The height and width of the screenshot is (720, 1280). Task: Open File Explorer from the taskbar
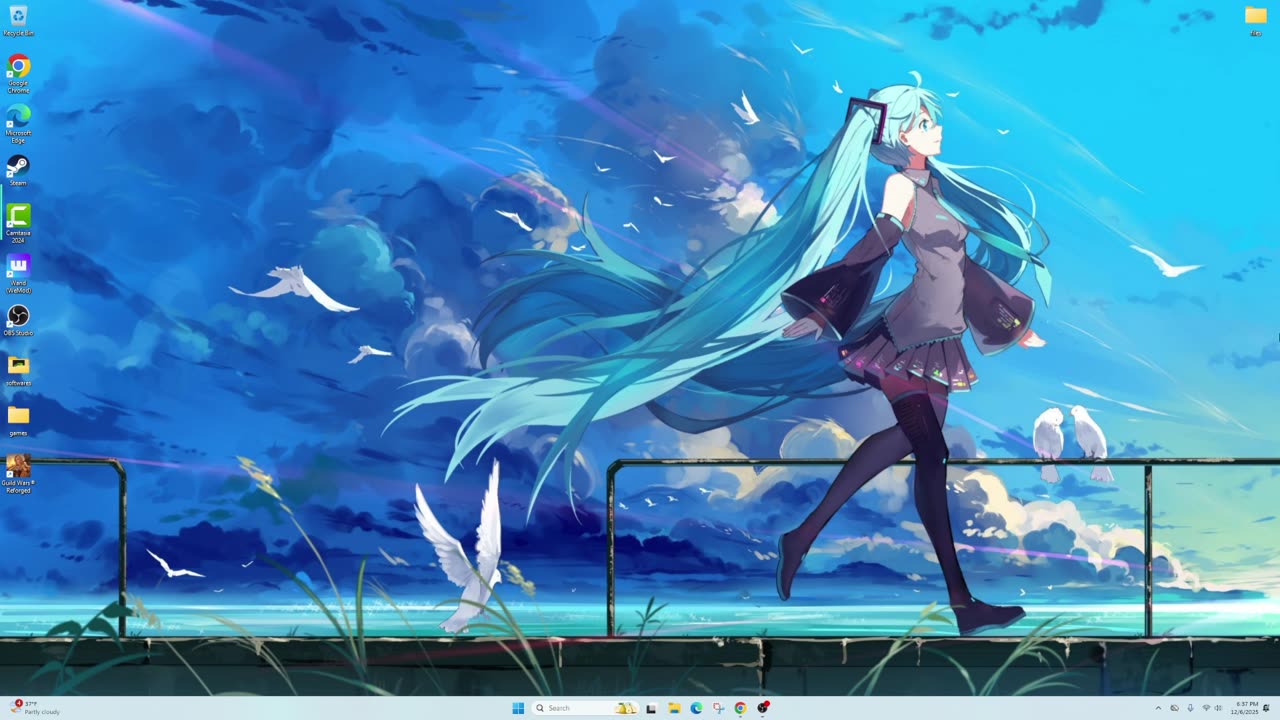[674, 708]
